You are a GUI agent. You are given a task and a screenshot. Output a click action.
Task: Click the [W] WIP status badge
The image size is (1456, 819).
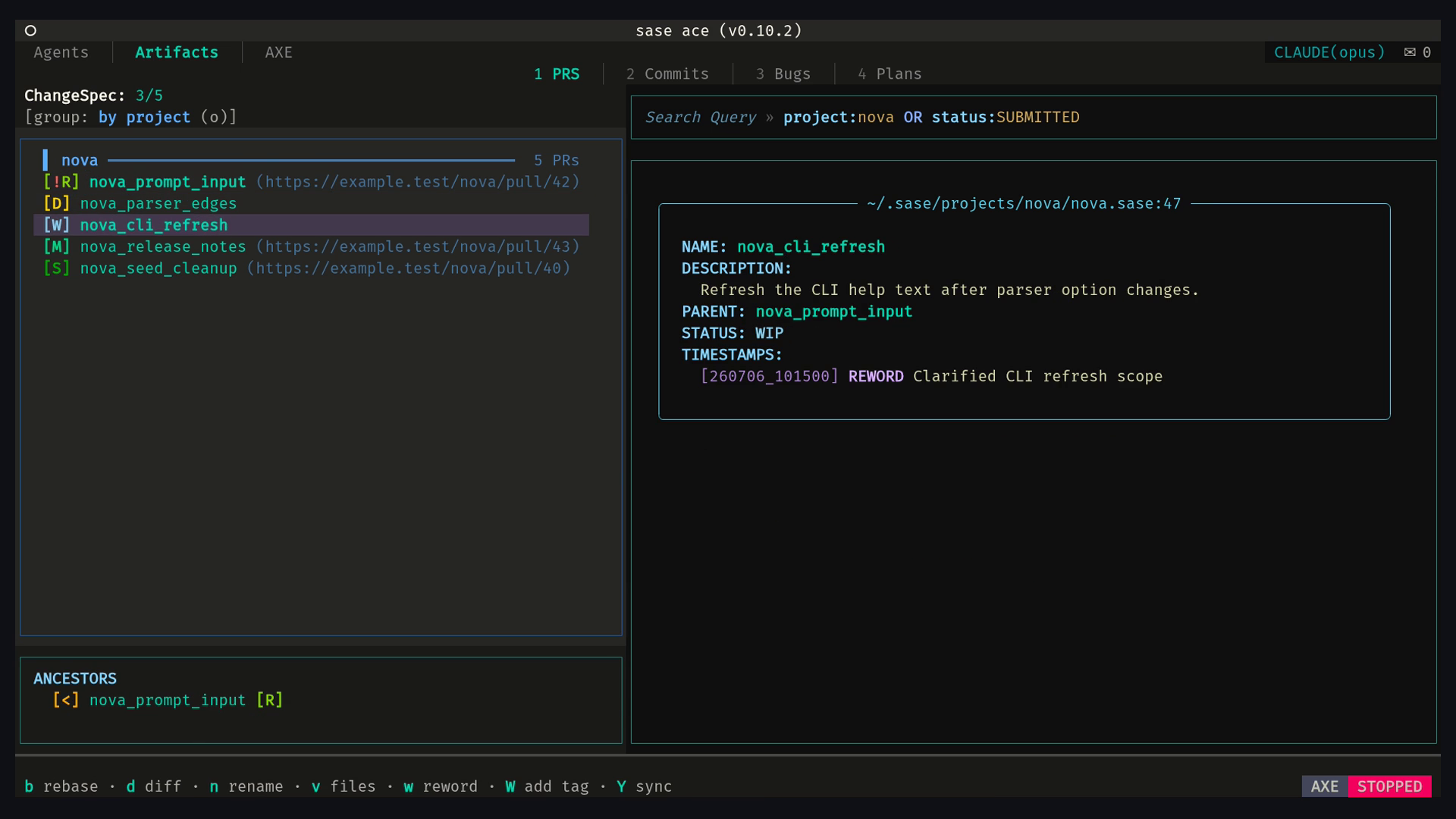57,225
